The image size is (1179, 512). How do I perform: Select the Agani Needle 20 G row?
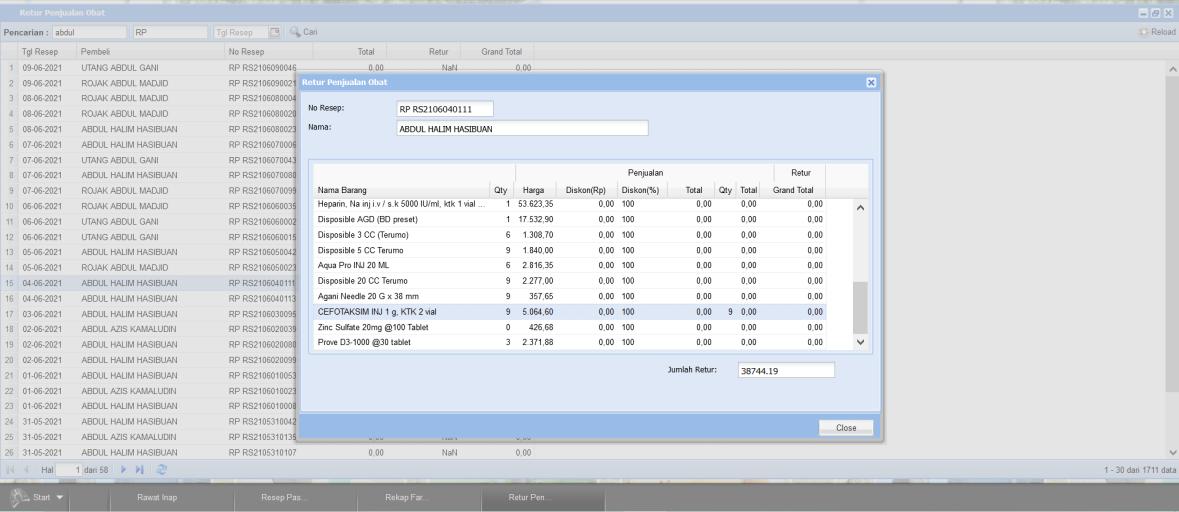tap(570, 296)
